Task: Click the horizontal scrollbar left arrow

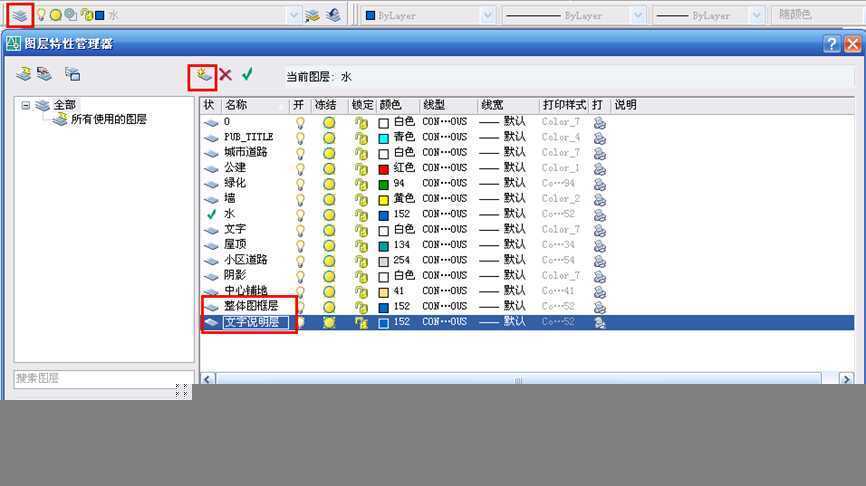Action: coord(207,379)
